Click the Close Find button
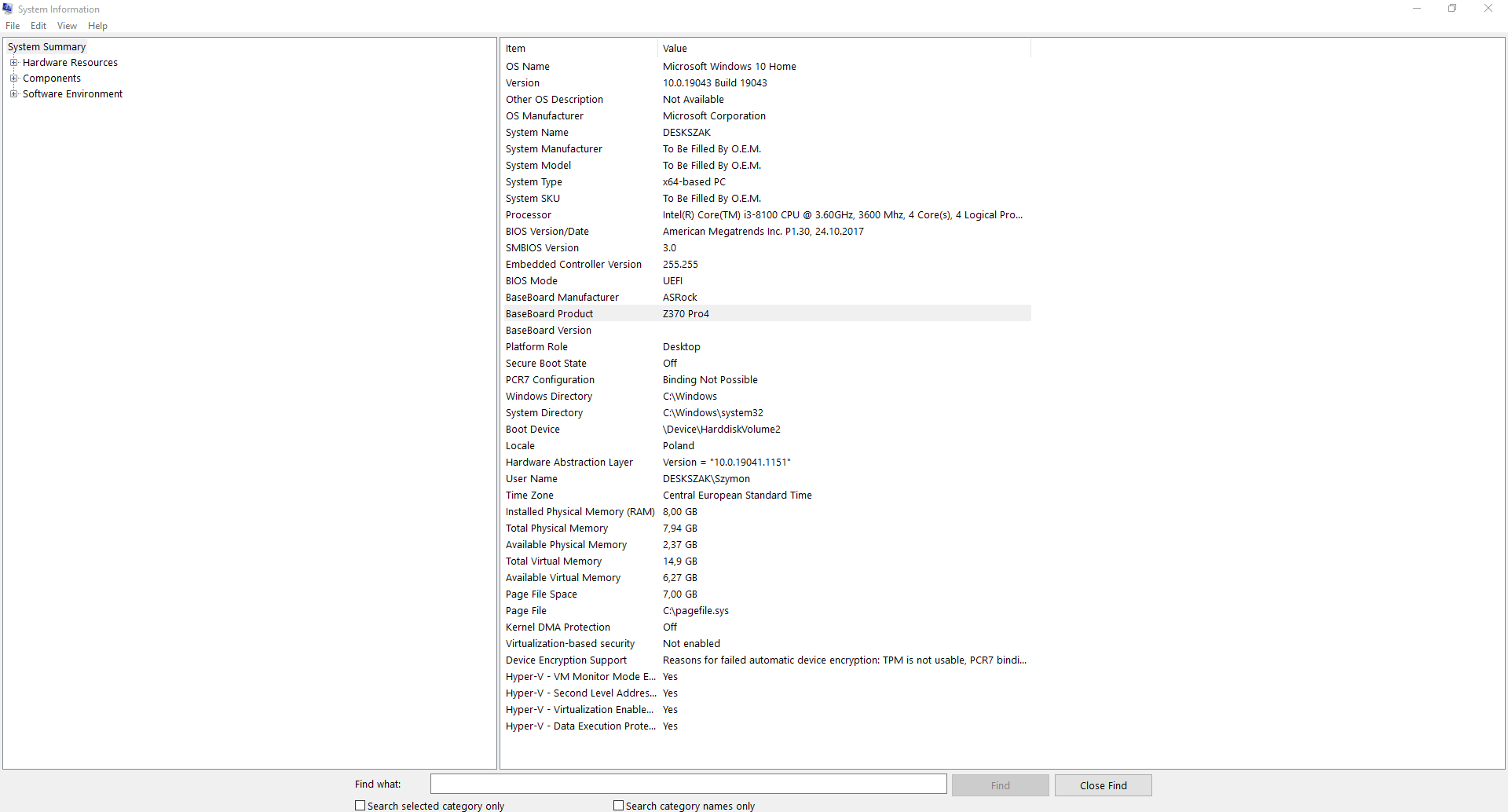Image resolution: width=1508 pixels, height=812 pixels. [1103, 785]
